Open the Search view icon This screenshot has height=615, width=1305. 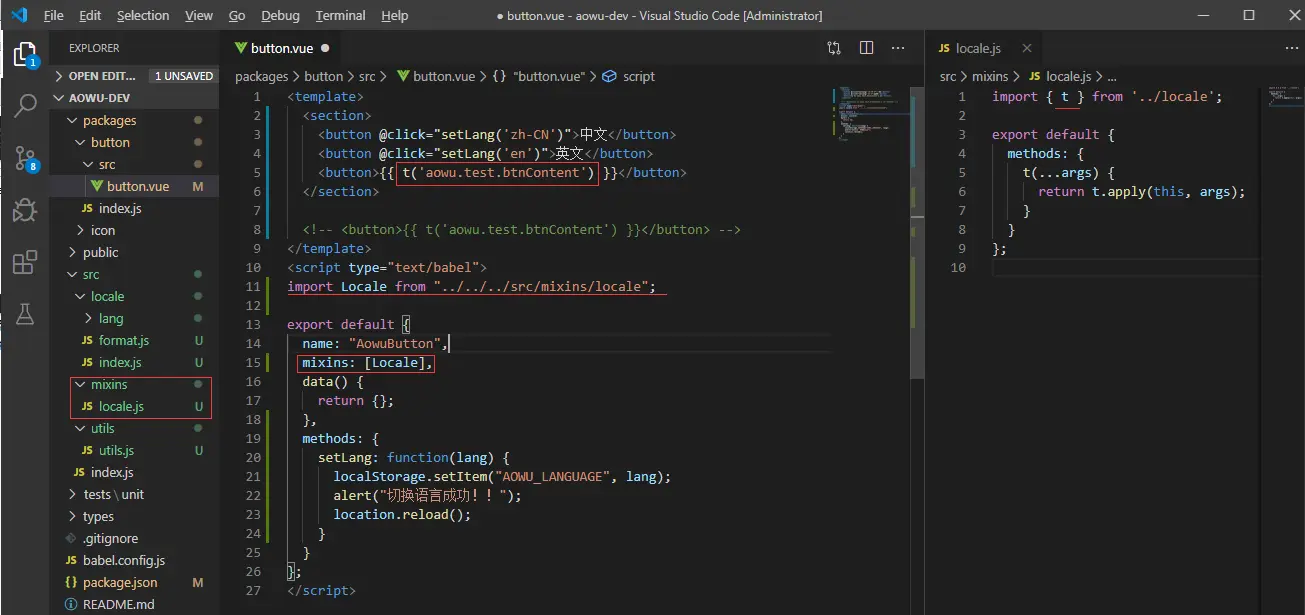click(25, 104)
